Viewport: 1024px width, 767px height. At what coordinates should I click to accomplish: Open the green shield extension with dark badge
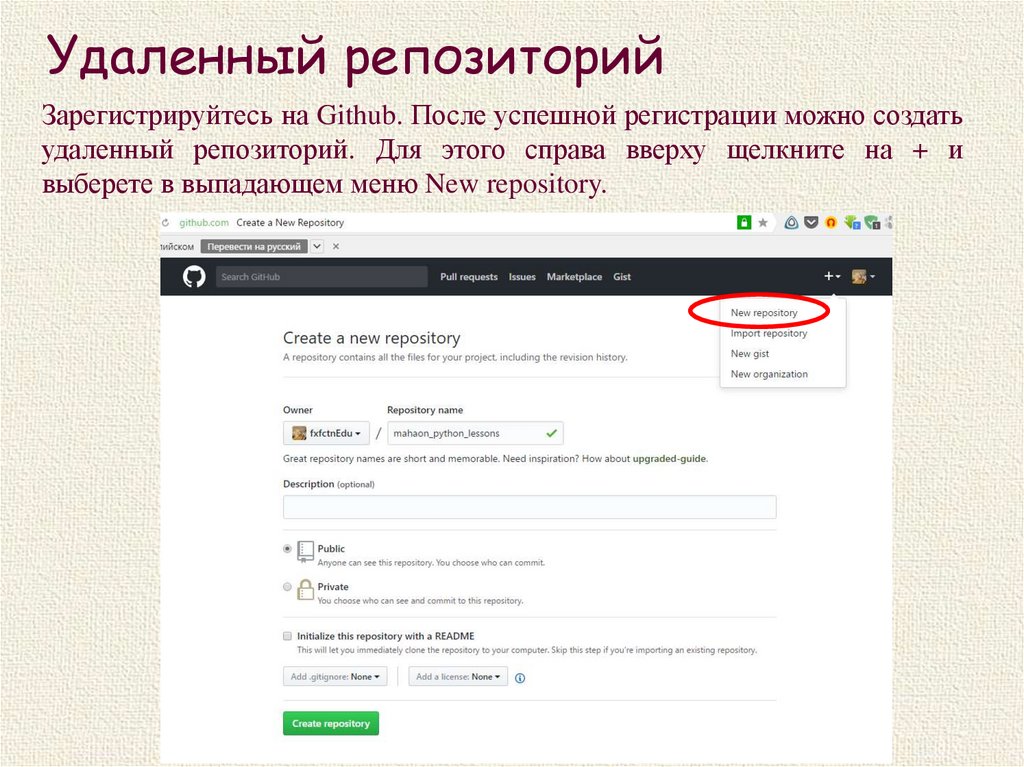point(872,223)
